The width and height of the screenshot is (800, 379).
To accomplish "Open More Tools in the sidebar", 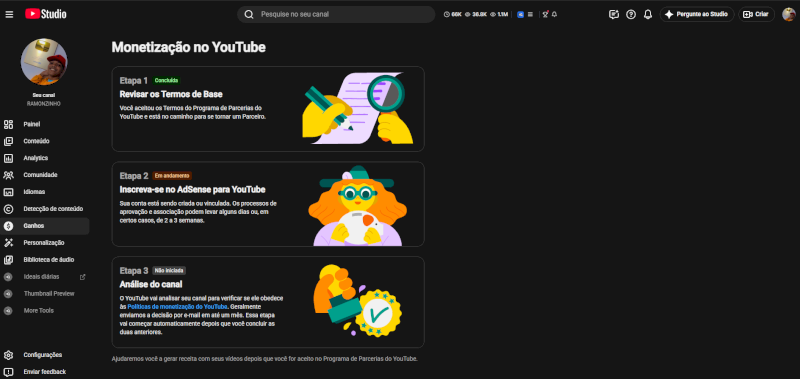I will click(45, 310).
